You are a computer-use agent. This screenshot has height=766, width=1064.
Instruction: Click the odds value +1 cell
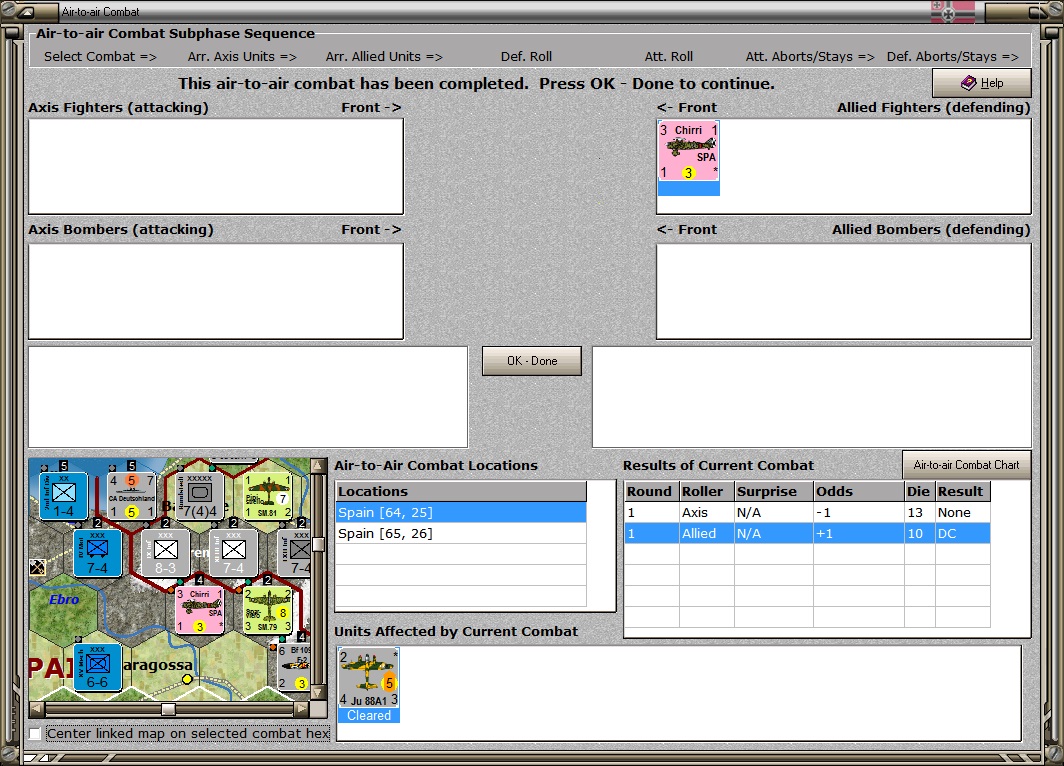point(858,533)
